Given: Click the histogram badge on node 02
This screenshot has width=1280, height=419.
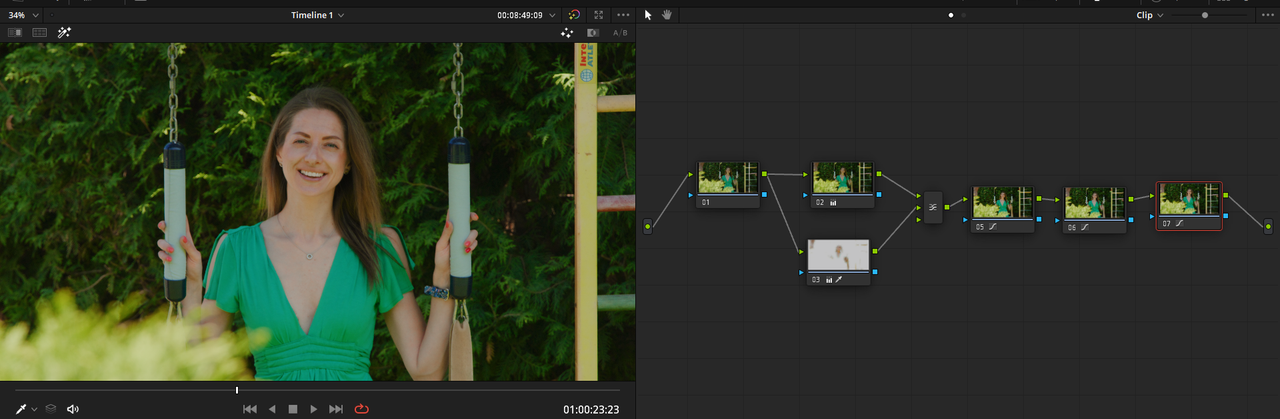Looking at the screenshot, I should [833, 202].
